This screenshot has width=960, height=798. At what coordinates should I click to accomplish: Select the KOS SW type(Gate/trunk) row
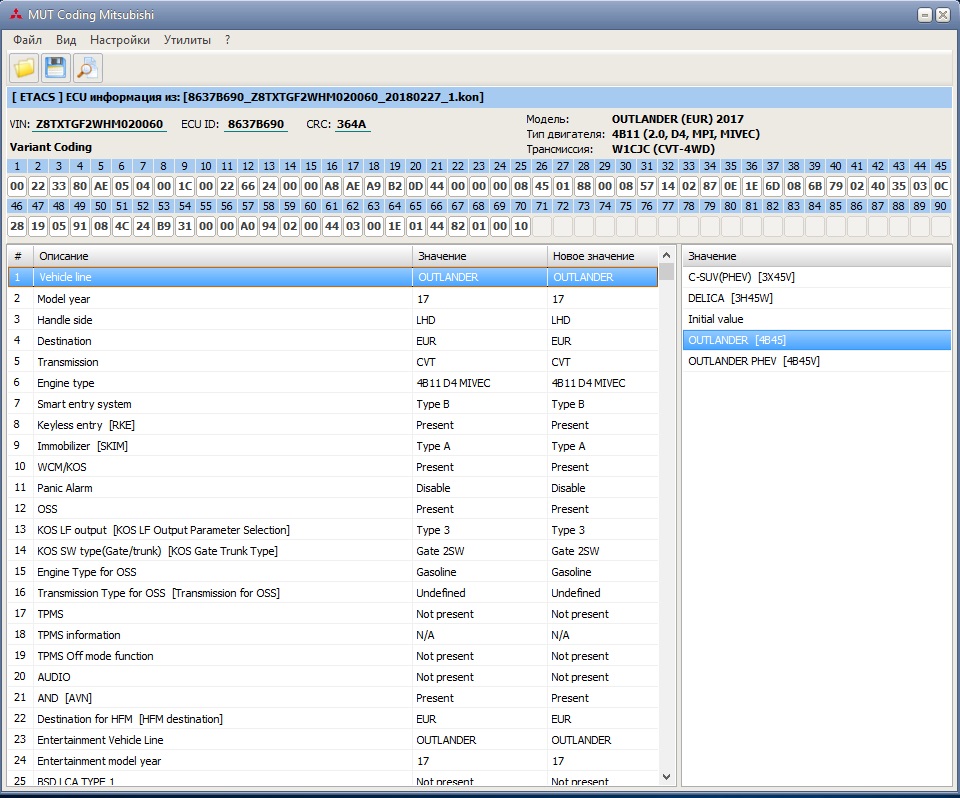(x=333, y=551)
